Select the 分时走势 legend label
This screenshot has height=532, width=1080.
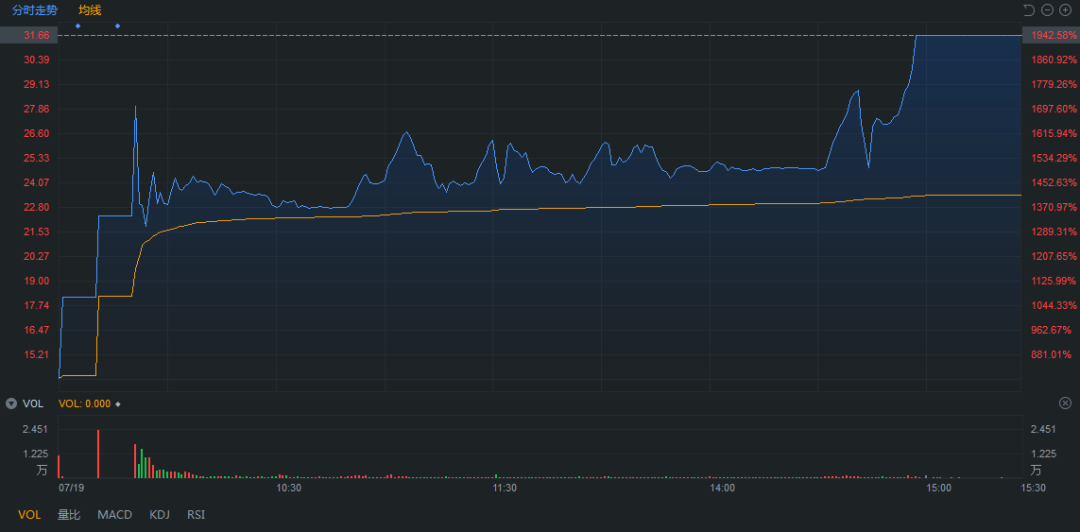coord(34,10)
